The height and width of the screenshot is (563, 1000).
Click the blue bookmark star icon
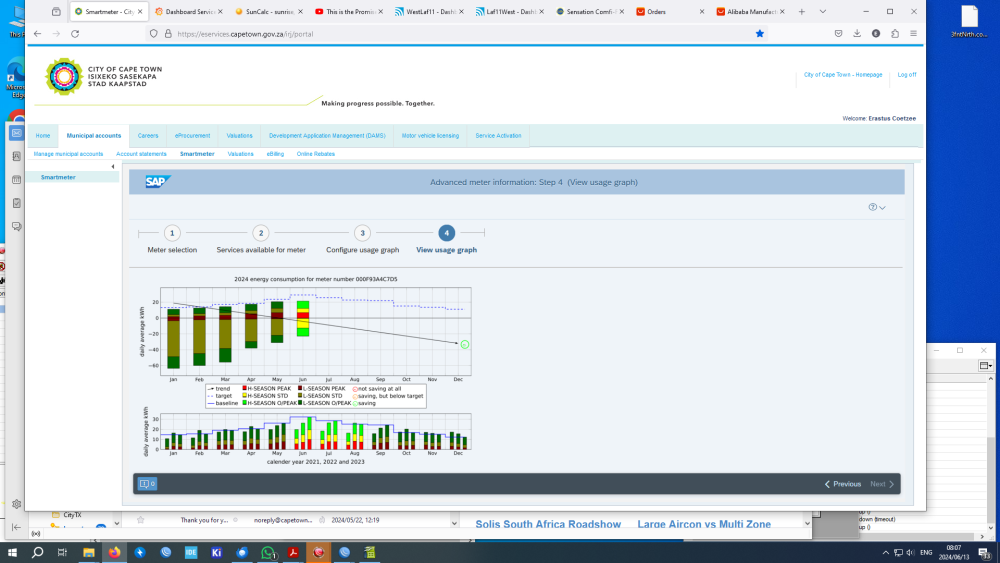click(x=760, y=34)
